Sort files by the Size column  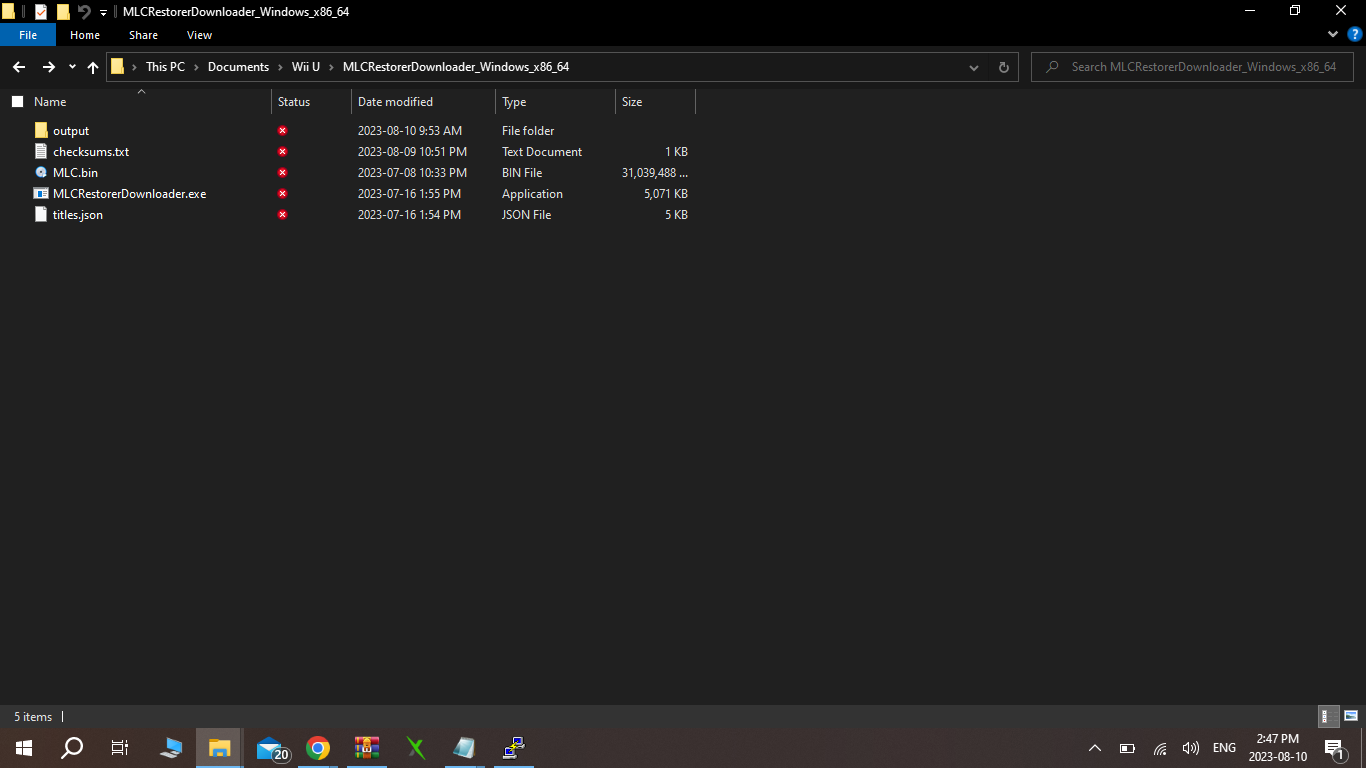pyautogui.click(x=632, y=102)
